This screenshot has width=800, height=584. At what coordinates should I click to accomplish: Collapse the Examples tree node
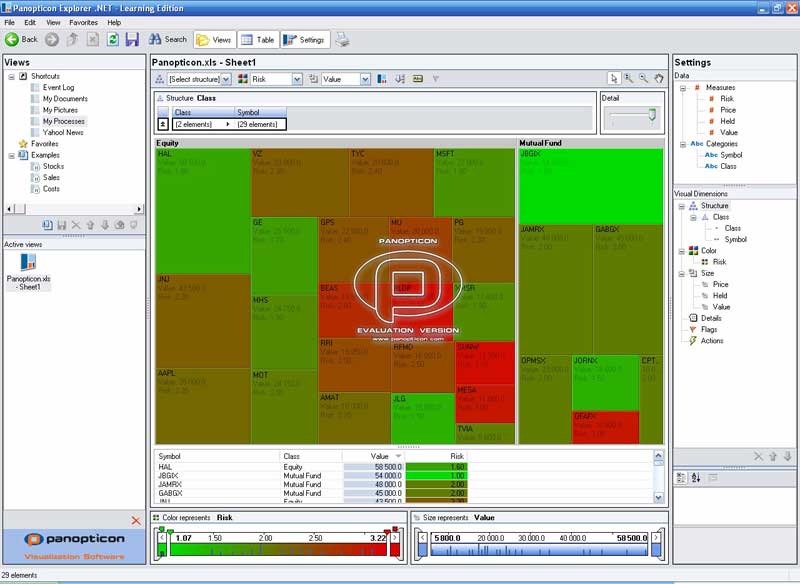click(11, 155)
